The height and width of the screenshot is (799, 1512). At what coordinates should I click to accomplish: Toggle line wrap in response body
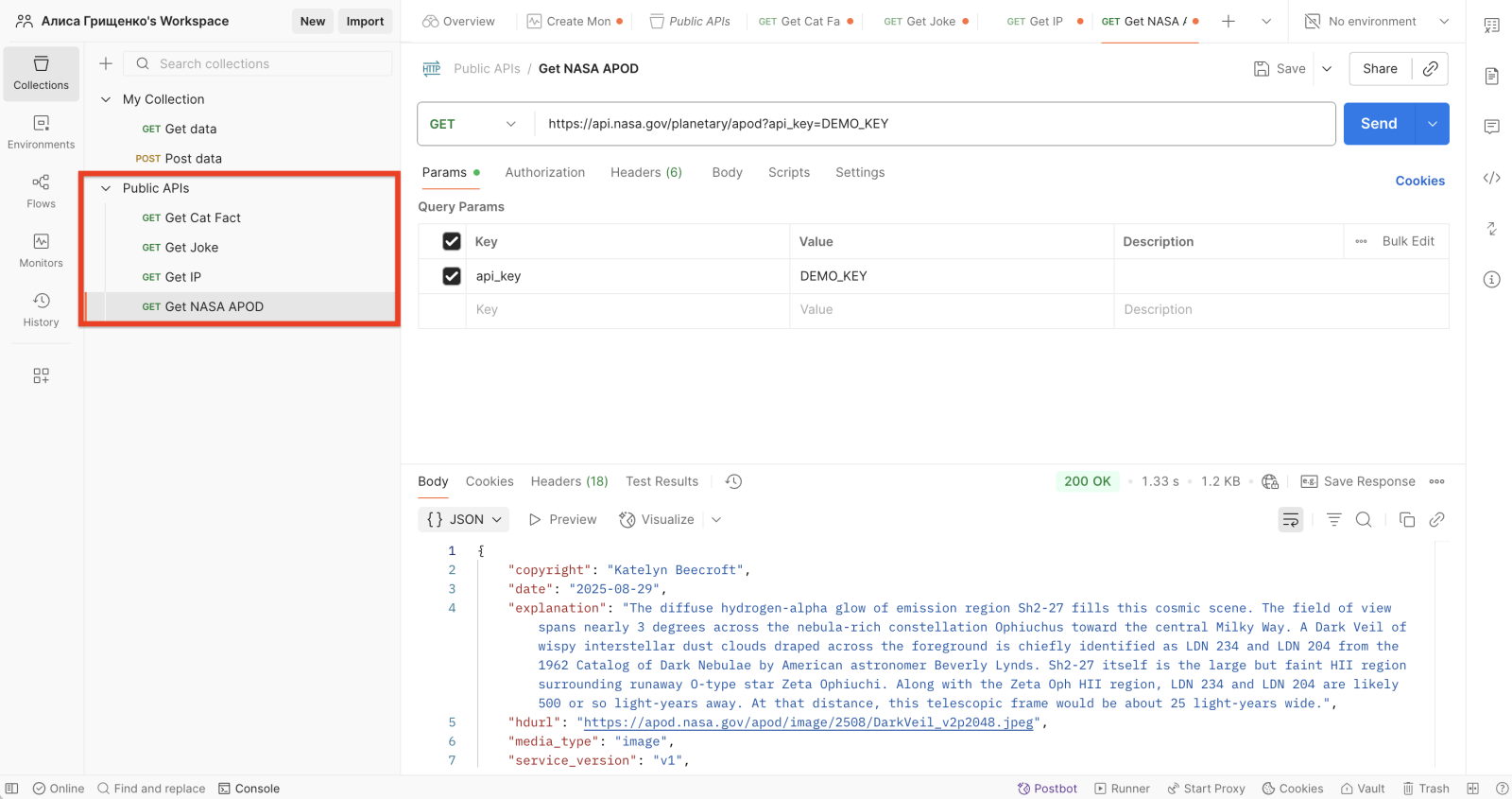pyautogui.click(x=1291, y=519)
